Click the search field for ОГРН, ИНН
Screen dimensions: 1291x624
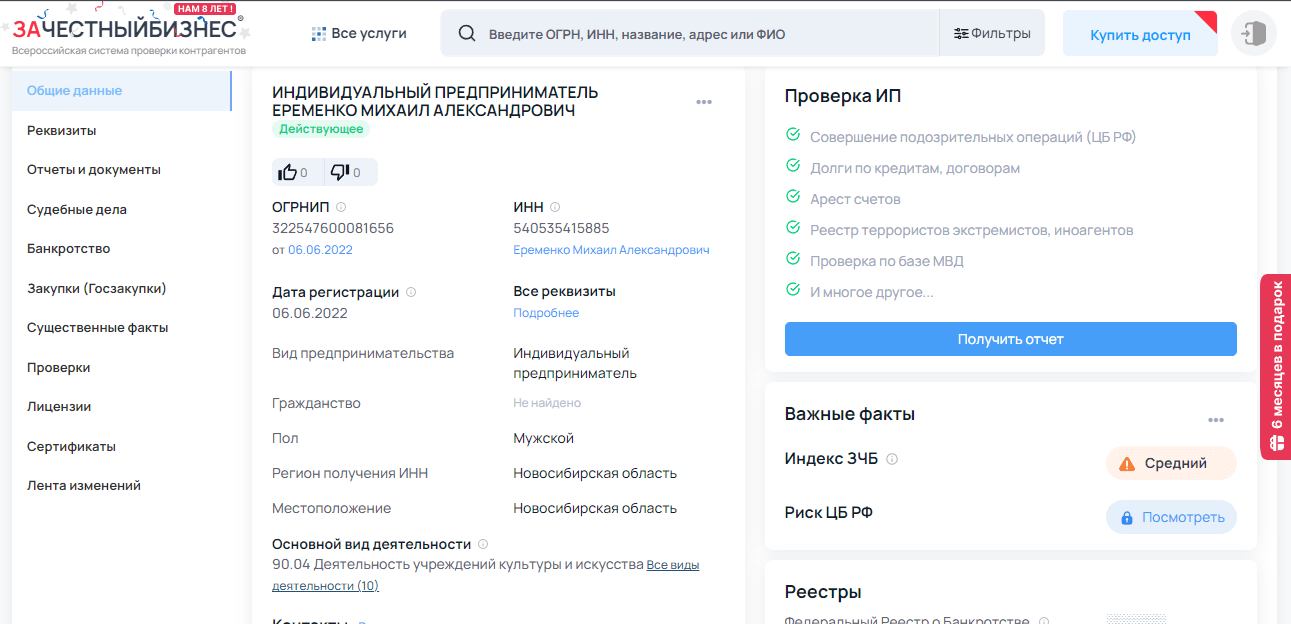(x=700, y=34)
